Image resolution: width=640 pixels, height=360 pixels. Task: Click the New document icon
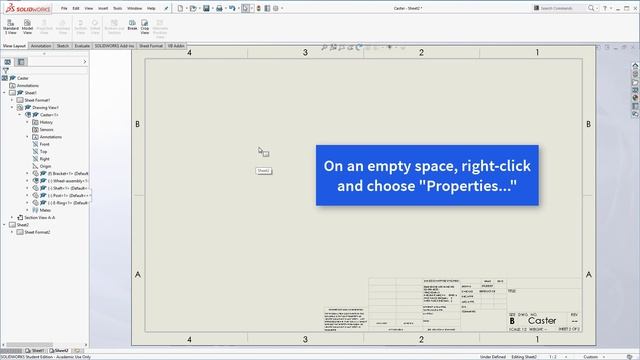coord(180,8)
